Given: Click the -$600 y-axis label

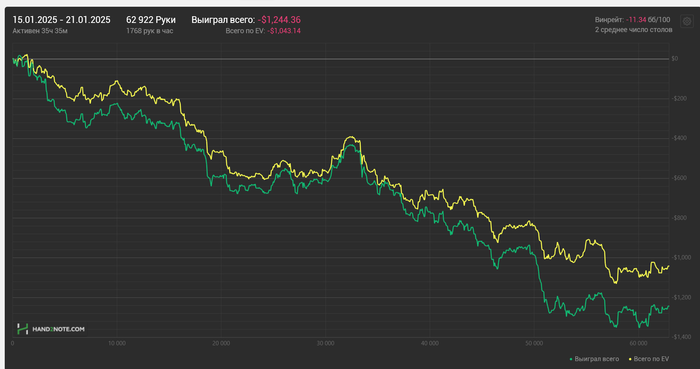Looking at the screenshot, I should click(x=679, y=178).
